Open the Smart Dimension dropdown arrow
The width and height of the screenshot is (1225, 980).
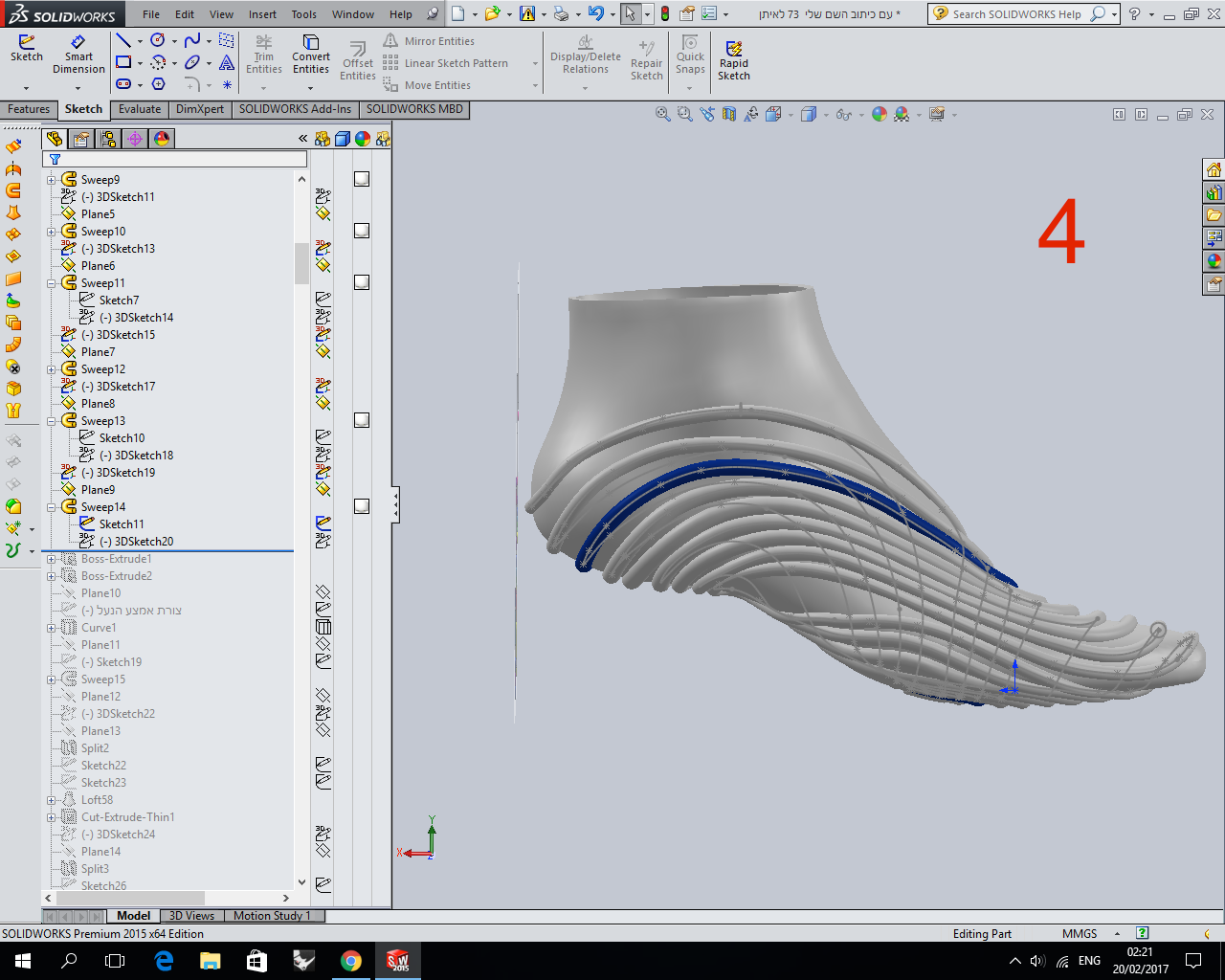point(78,87)
